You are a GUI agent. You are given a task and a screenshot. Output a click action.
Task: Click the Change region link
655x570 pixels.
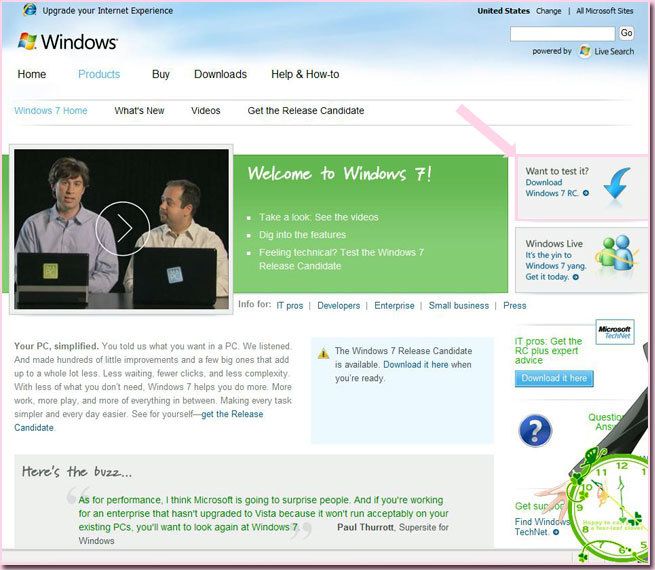click(548, 11)
